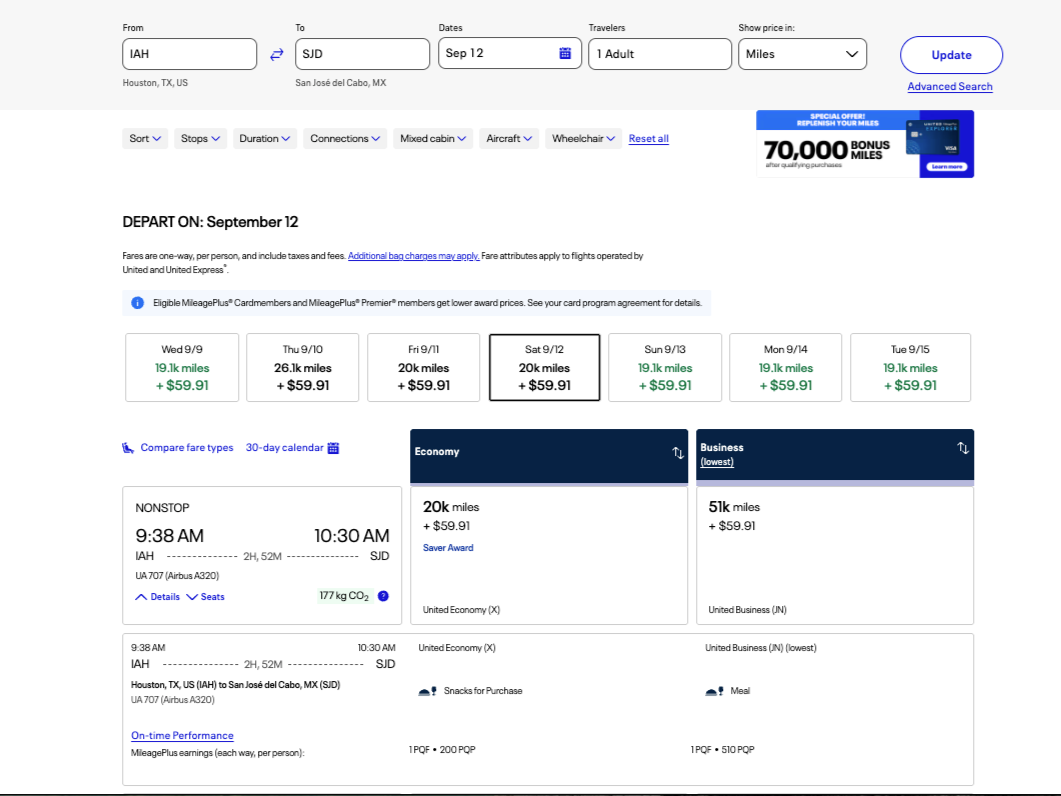Click the Reset all filters link
This screenshot has width=1061, height=796.
[648, 139]
